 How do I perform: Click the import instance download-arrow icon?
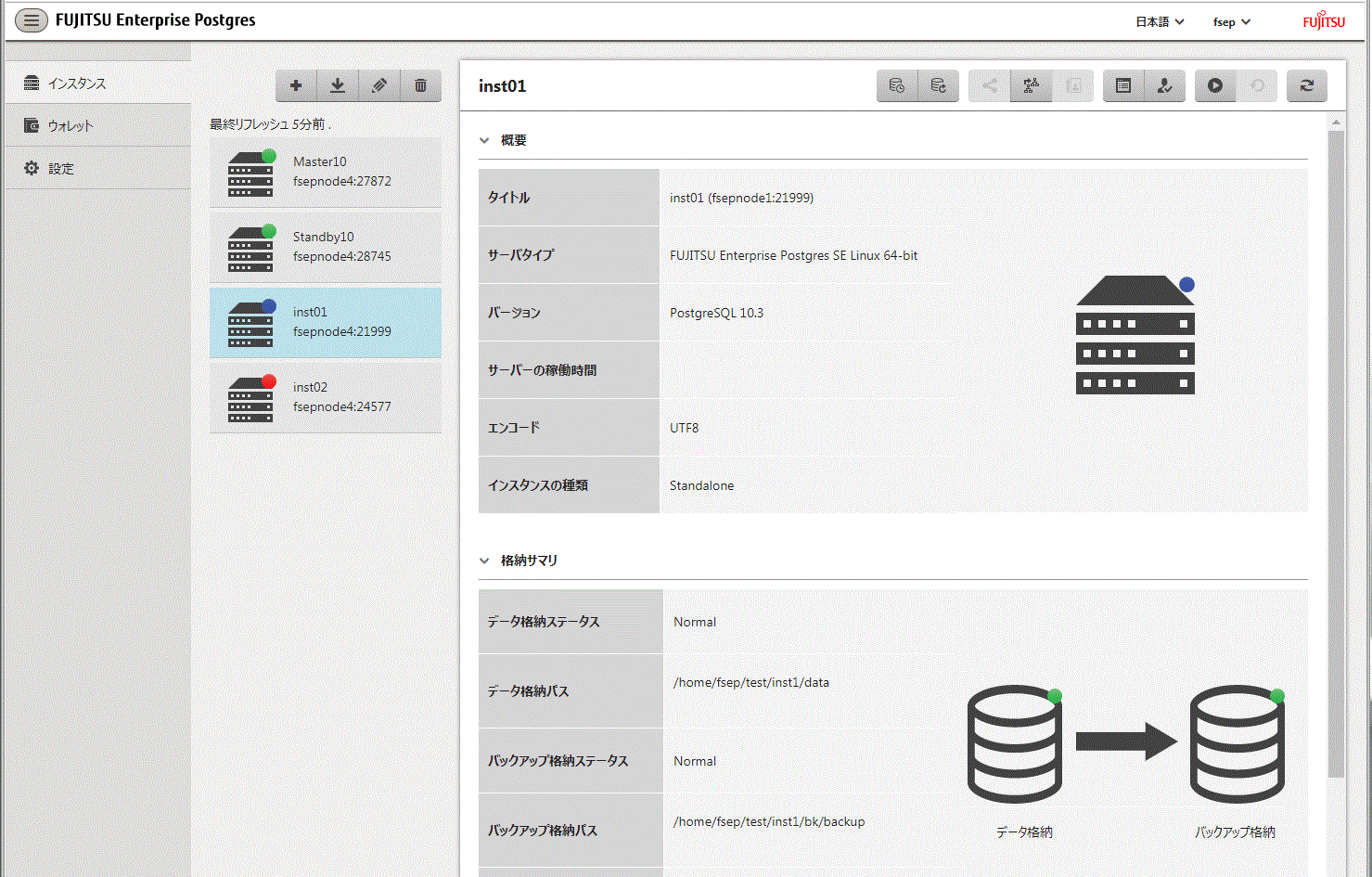tap(338, 85)
